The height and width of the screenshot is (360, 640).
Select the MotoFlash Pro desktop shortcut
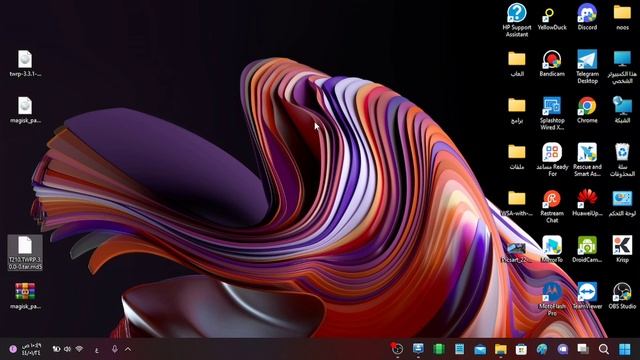pyautogui.click(x=552, y=299)
